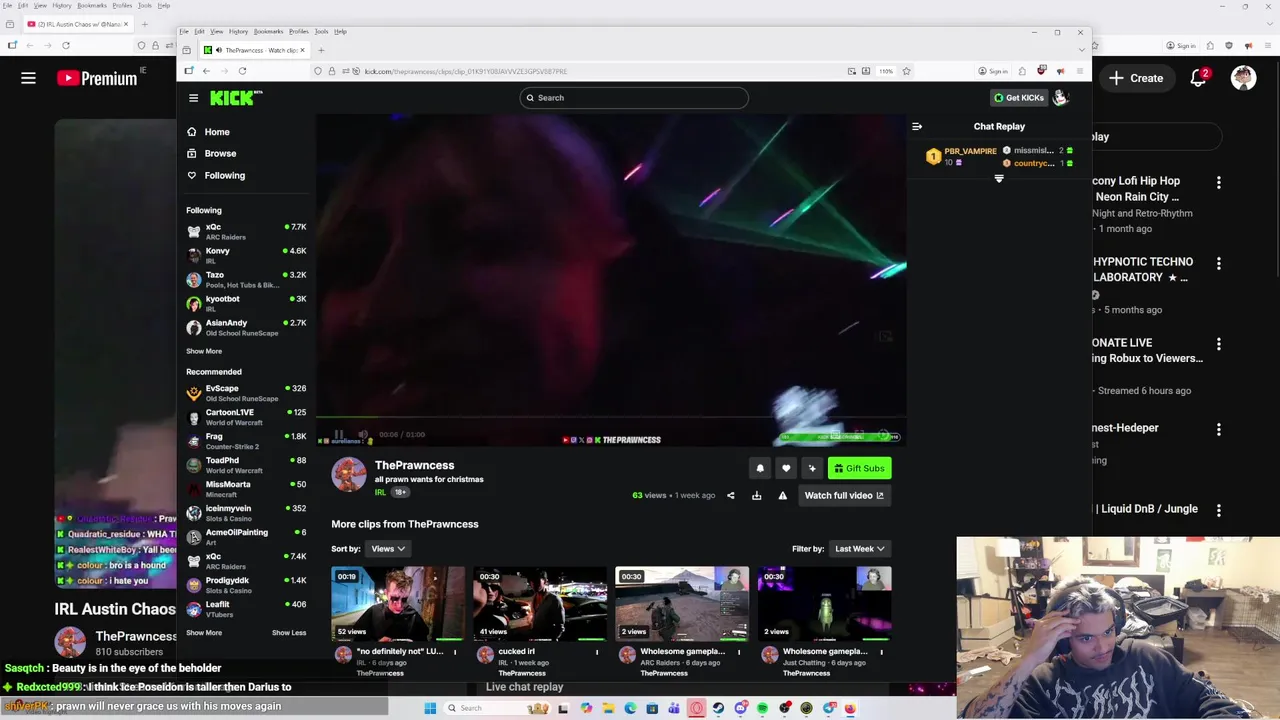This screenshot has height=720, width=1280.
Task: Reload the Kick page
Action: 242,71
